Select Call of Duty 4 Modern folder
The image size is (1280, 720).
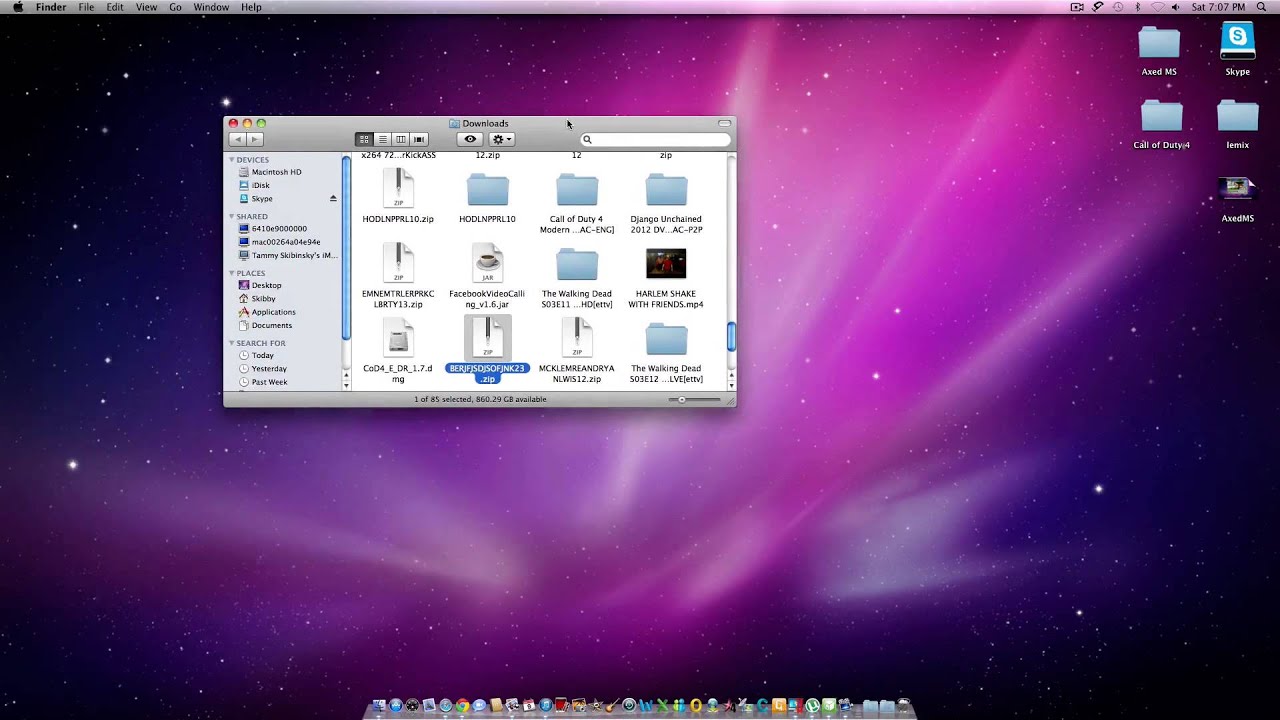click(577, 190)
